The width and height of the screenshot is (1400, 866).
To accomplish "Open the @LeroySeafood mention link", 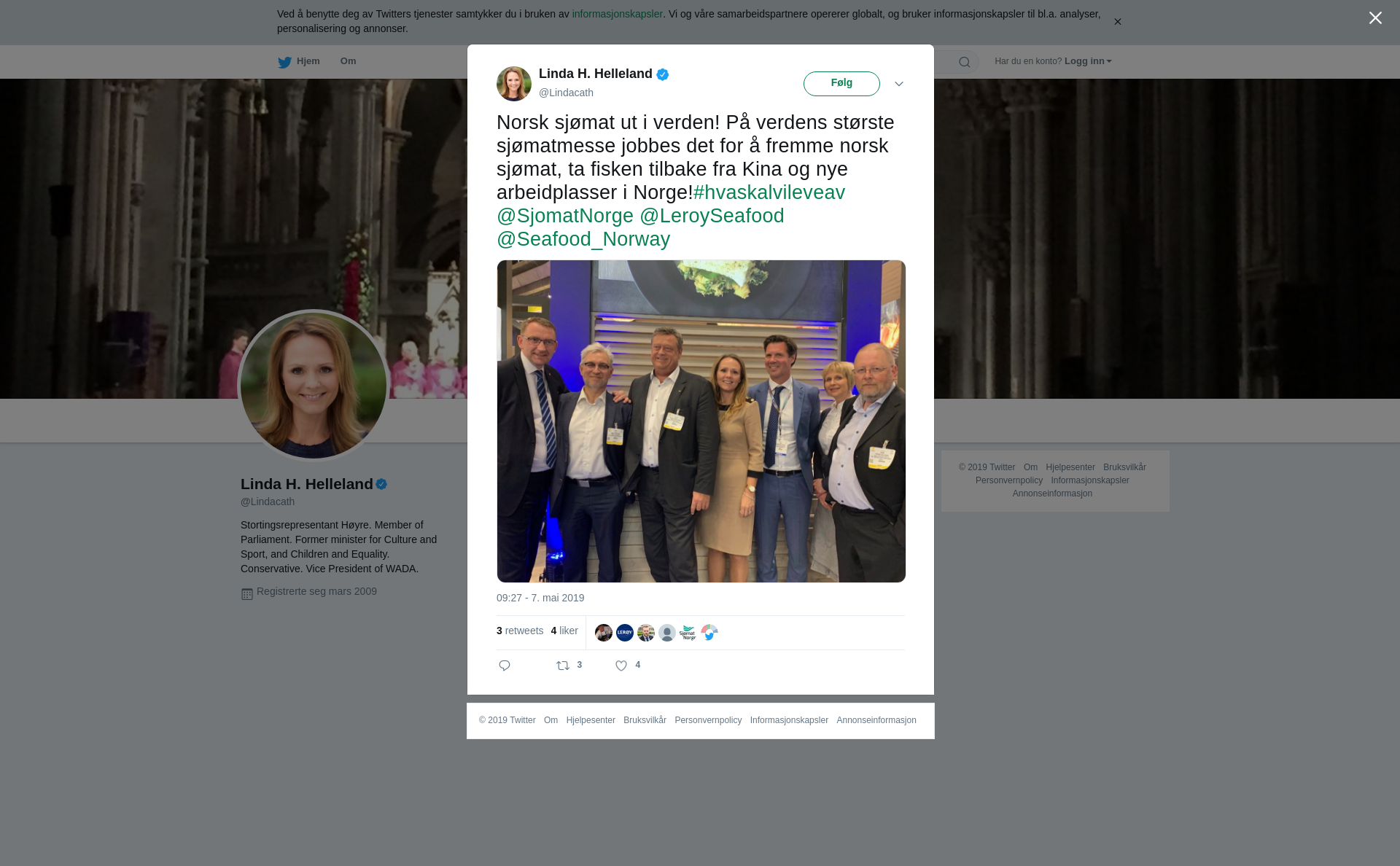I will pos(712,216).
